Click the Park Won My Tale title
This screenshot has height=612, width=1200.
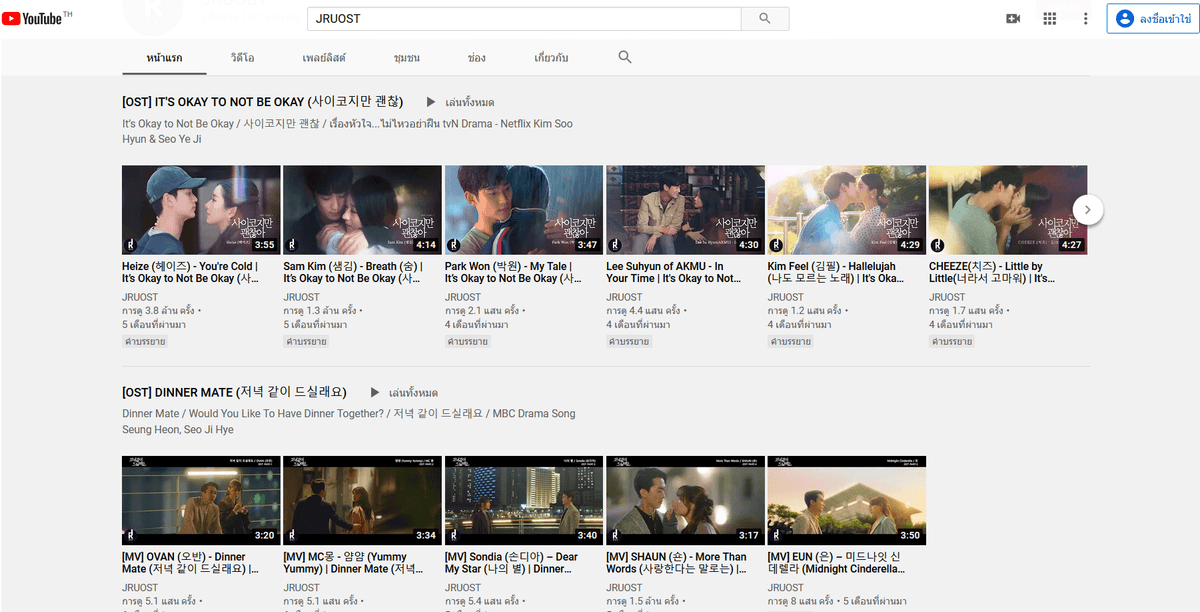[513, 272]
